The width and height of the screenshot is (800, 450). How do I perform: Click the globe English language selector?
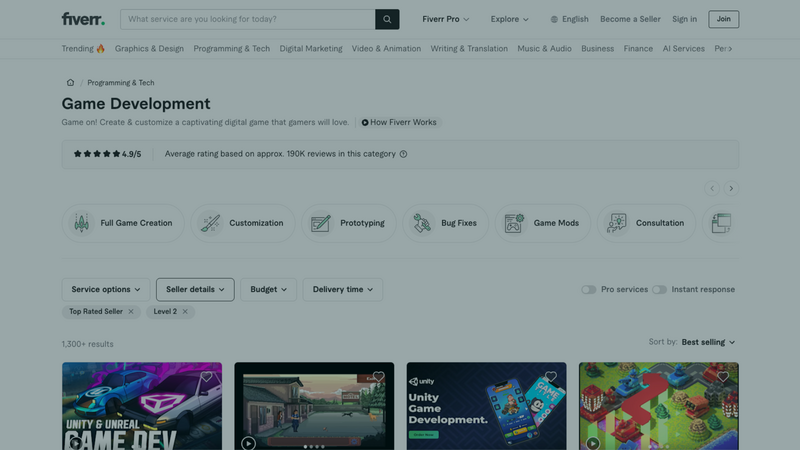[569, 19]
